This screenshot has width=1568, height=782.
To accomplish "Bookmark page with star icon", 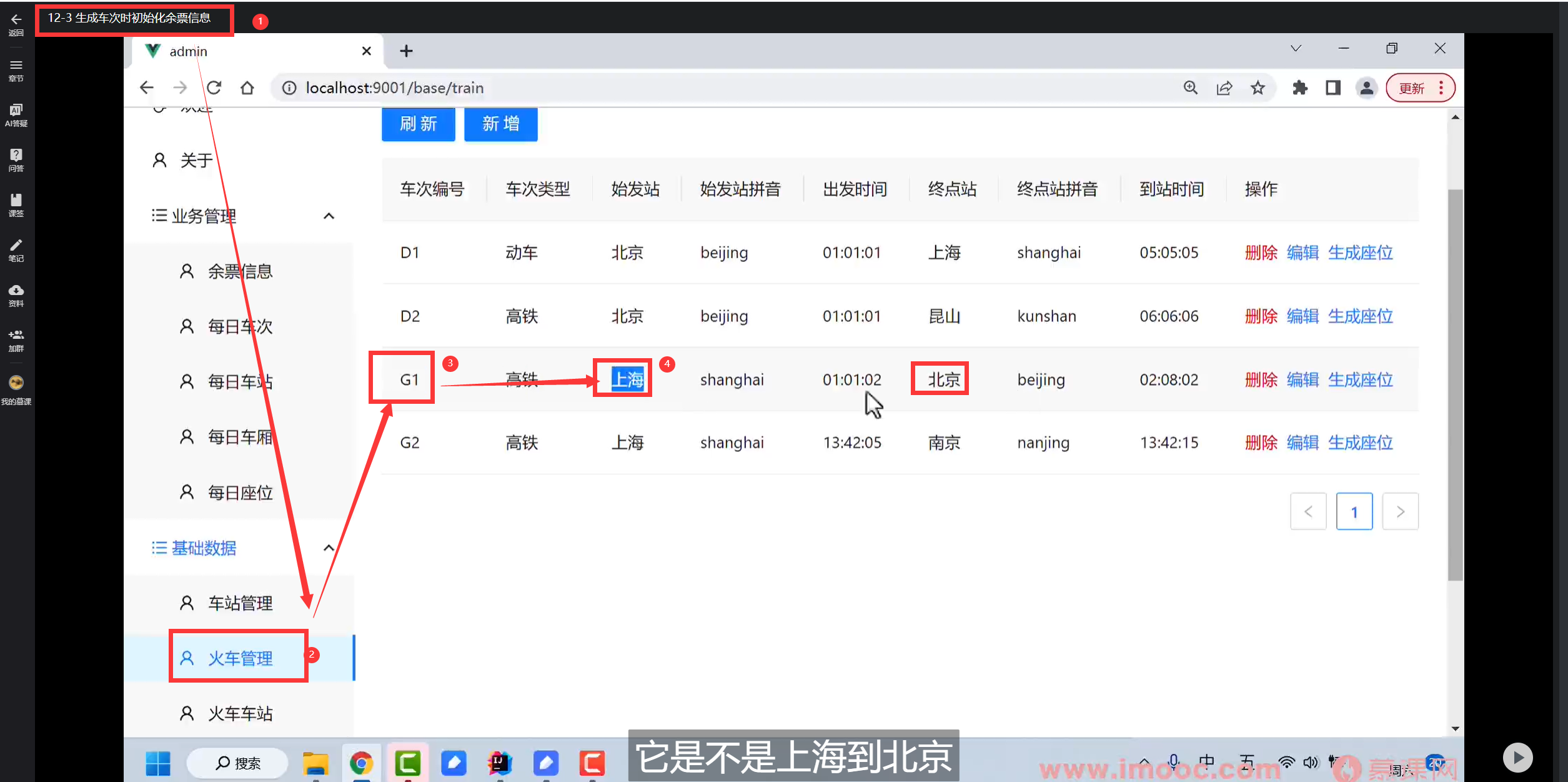I will coord(1258,88).
